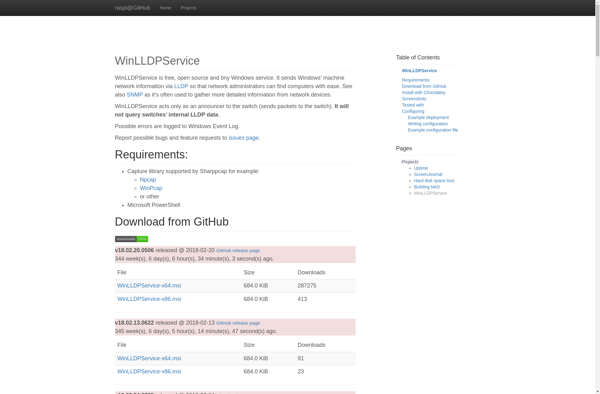Screen dimensions: 600x394
Task: Open Projects in the navbar
Action: (188, 8)
